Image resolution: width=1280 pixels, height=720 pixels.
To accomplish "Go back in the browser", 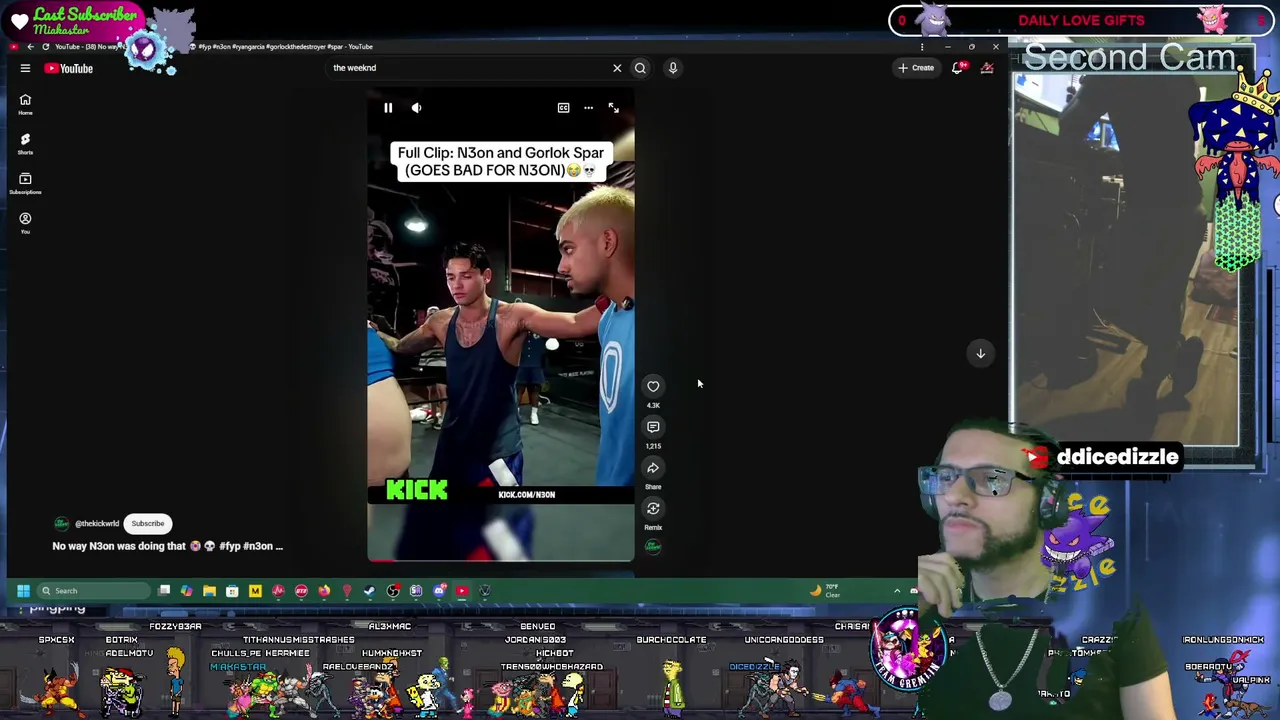I will pos(30,47).
